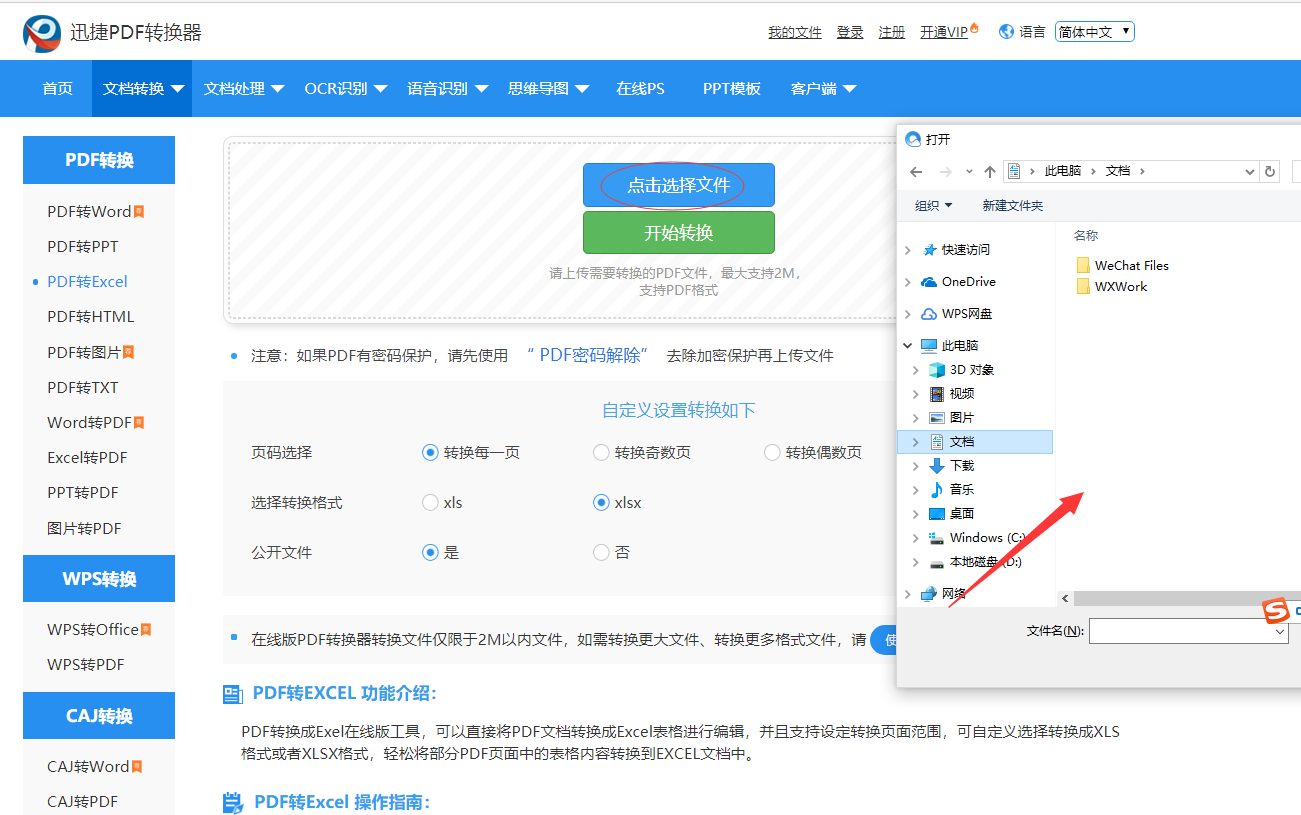The image size is (1301, 815).
Task: Expand the 网络 tree node
Action: point(908,594)
